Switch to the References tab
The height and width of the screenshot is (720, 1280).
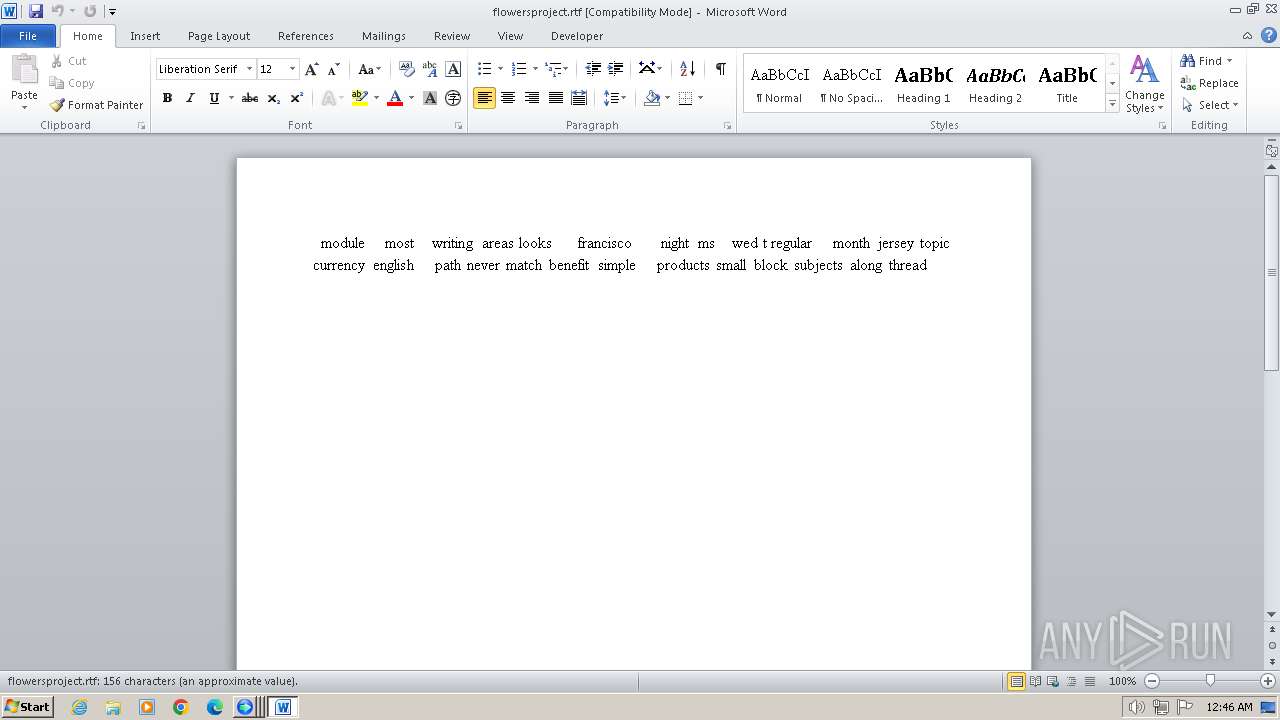coord(306,36)
